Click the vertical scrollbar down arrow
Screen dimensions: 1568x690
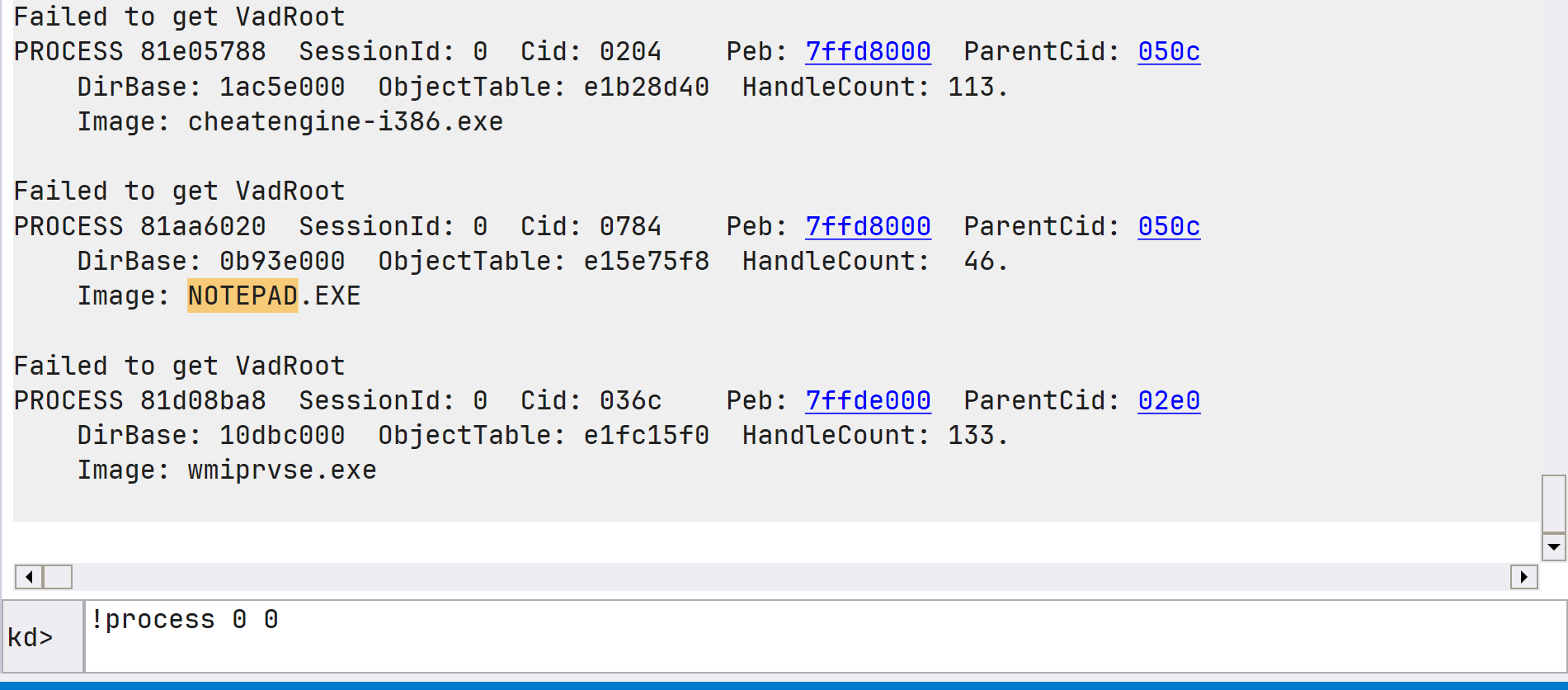(1554, 546)
